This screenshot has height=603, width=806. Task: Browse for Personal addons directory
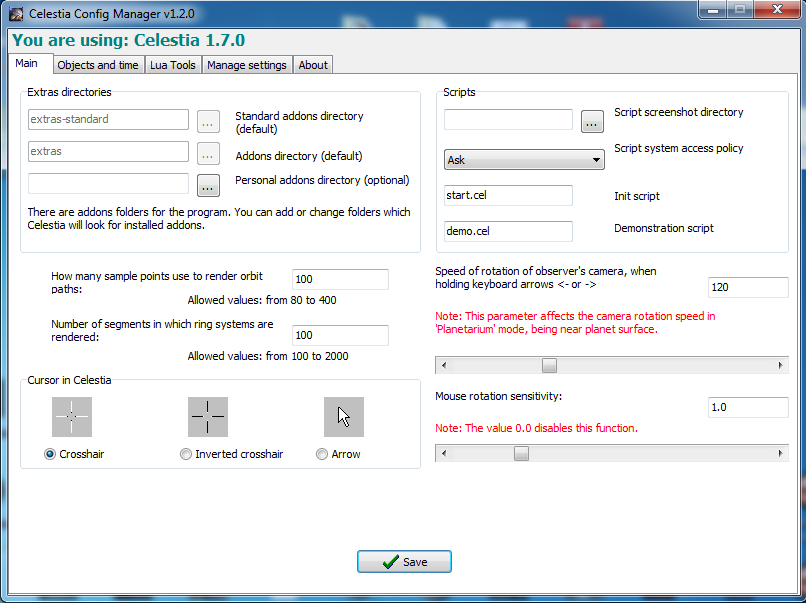pyautogui.click(x=208, y=186)
